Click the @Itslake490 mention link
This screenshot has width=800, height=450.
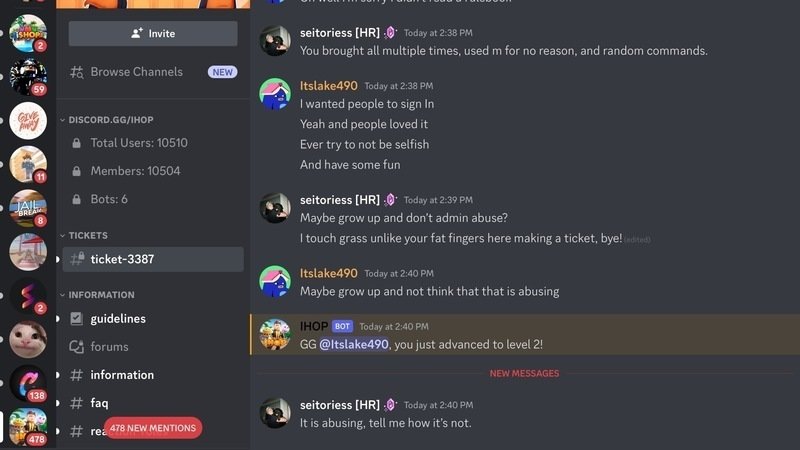click(354, 344)
